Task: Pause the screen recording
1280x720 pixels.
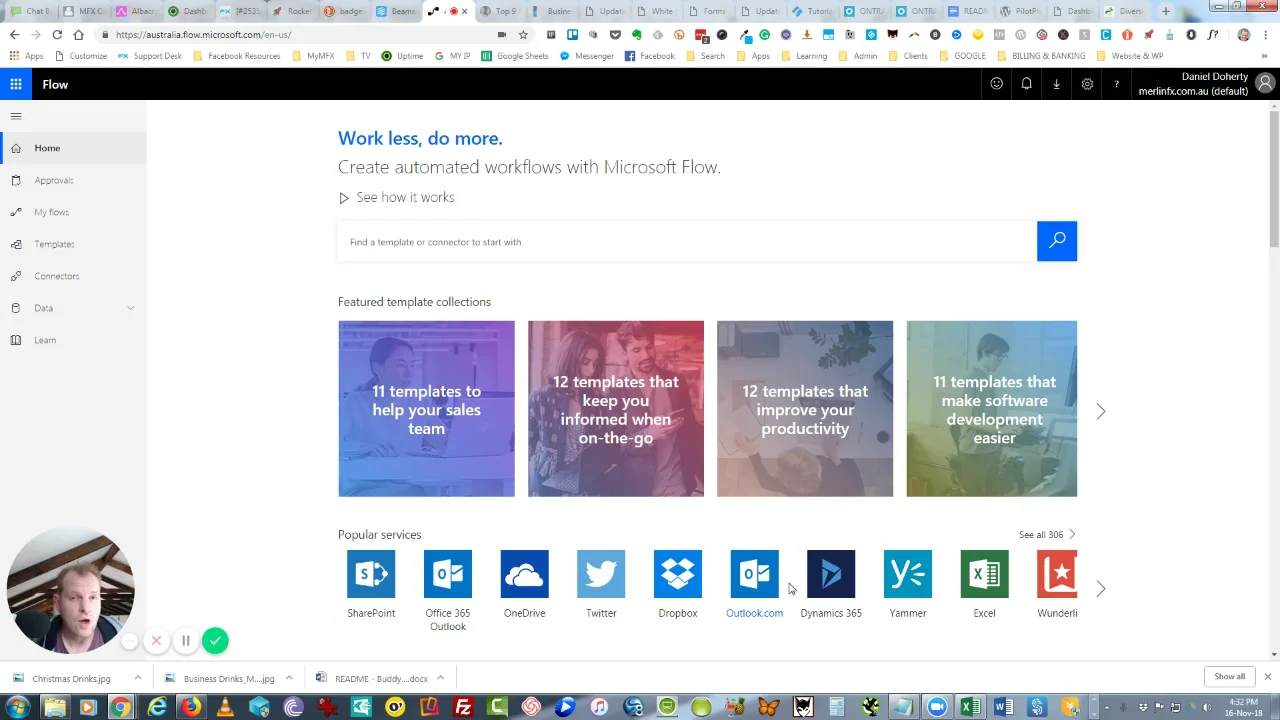Action: 186,641
